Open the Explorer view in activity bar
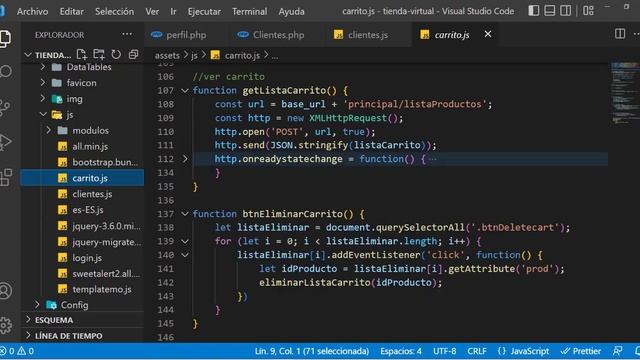Screen dimensions: 640x360 pos(5,38)
